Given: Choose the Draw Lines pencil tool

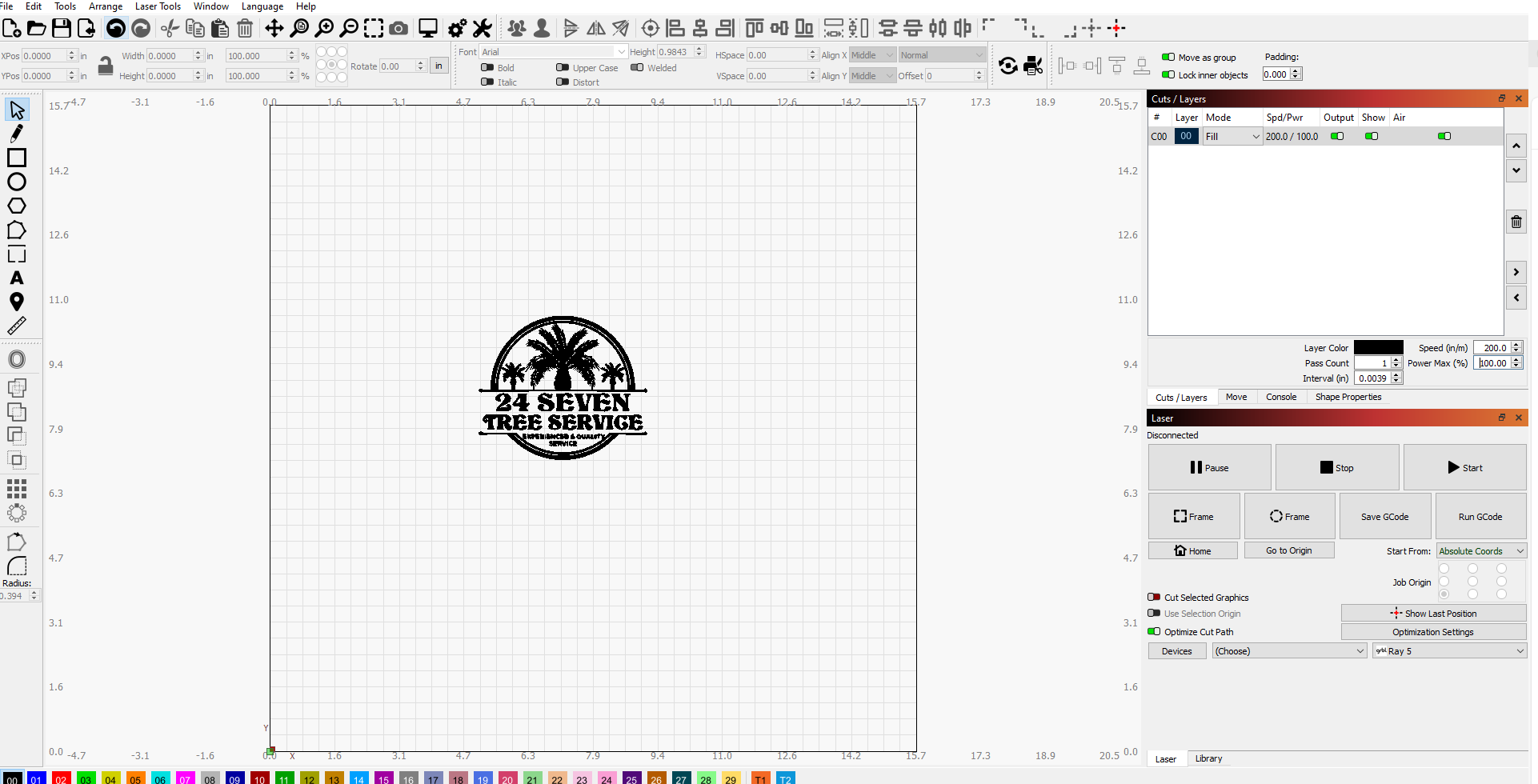Looking at the screenshot, I should [x=17, y=134].
